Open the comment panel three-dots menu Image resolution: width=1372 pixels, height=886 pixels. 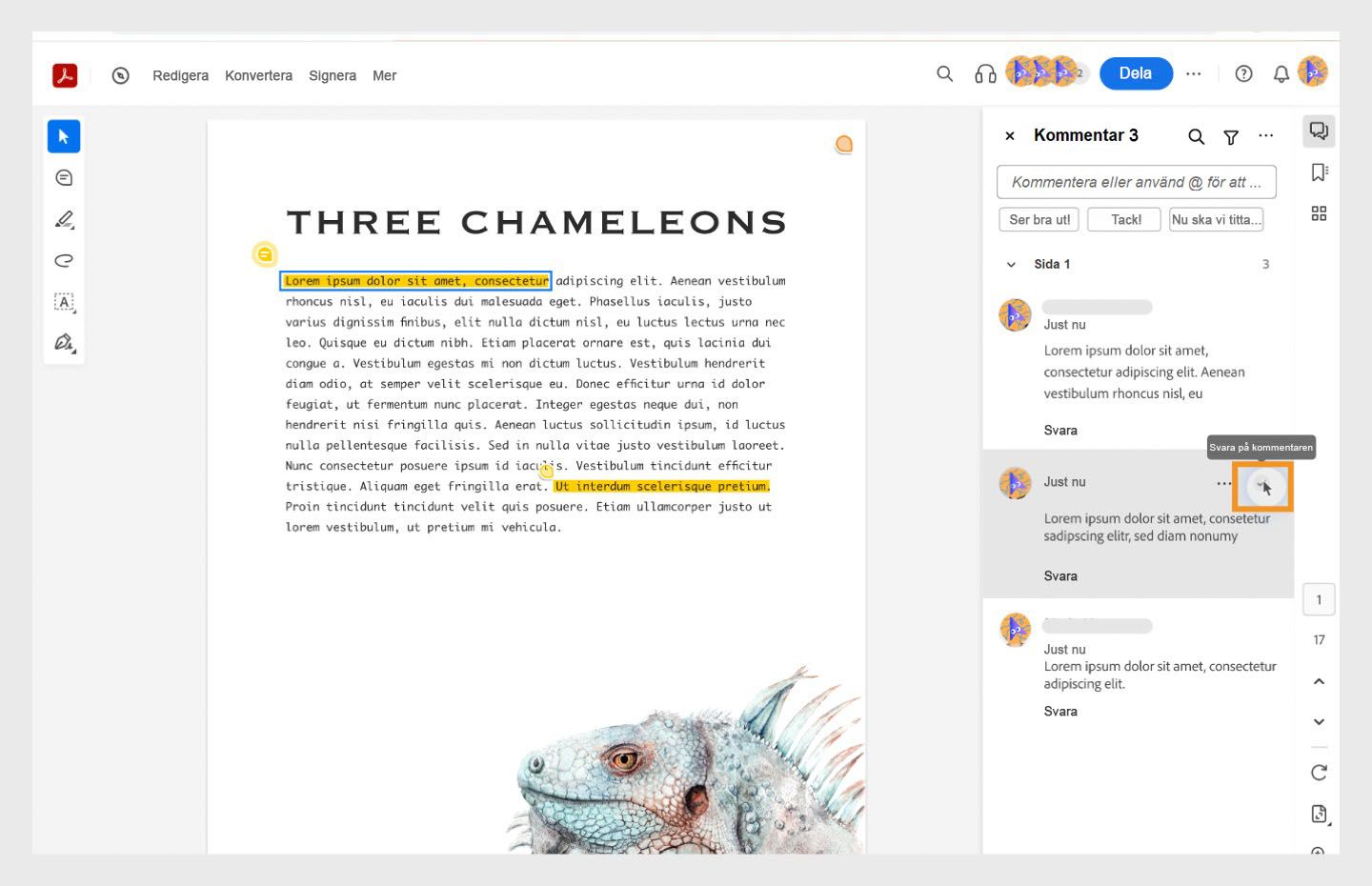1265,136
